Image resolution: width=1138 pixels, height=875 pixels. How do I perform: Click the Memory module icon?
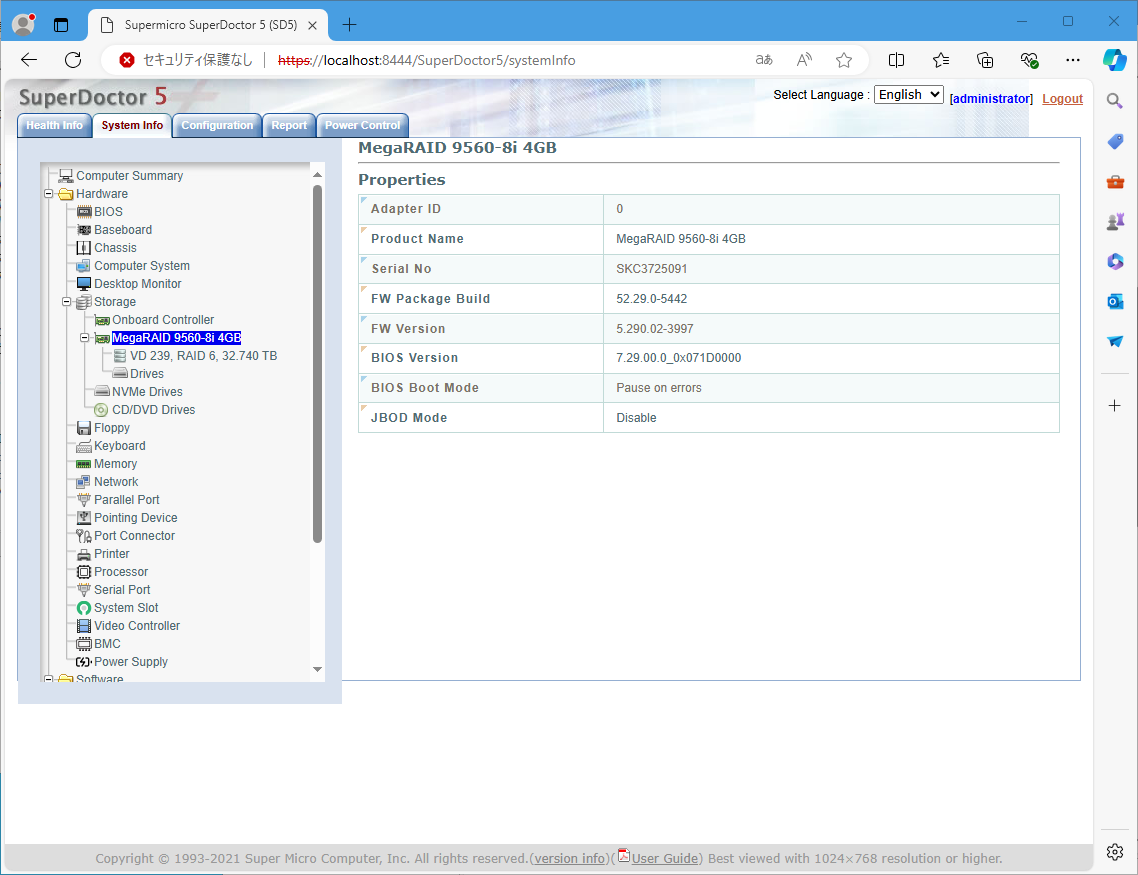point(84,464)
